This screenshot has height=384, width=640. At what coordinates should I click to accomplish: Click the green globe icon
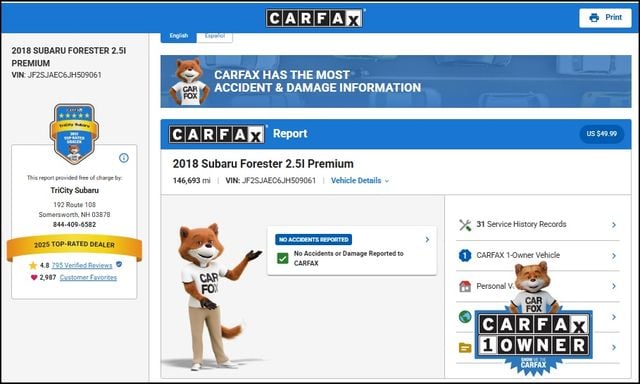tap(465, 317)
